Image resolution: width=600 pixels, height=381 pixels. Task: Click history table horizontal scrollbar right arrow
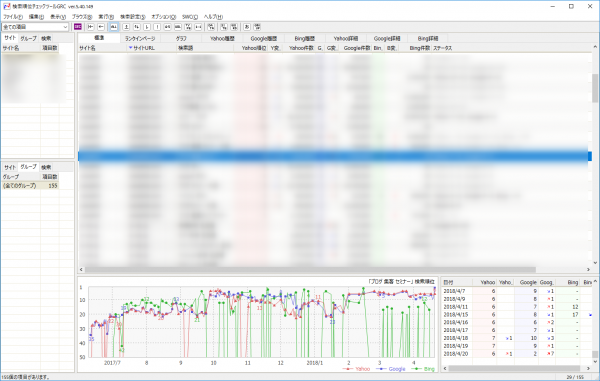588,368
